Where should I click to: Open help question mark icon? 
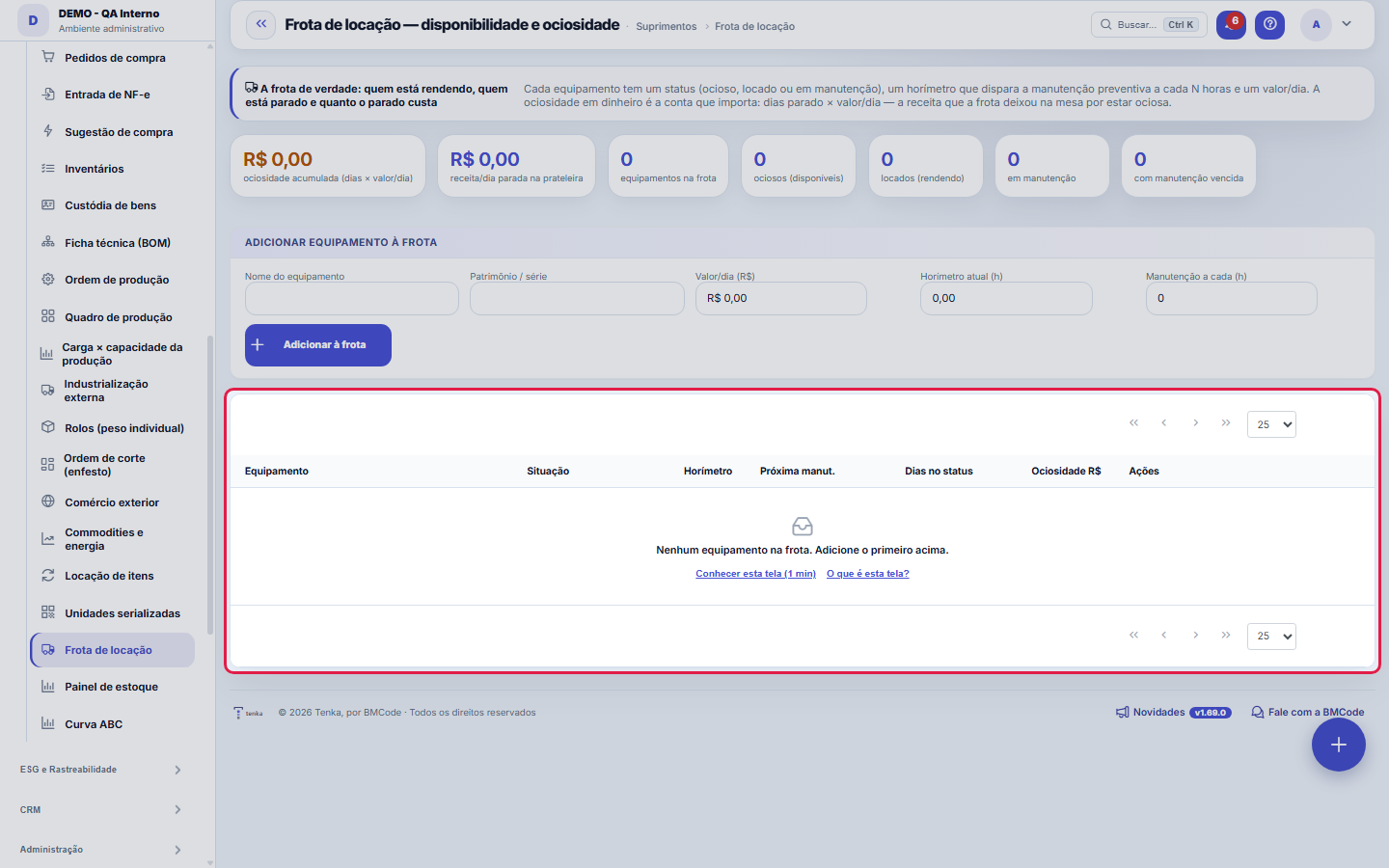point(1270,24)
